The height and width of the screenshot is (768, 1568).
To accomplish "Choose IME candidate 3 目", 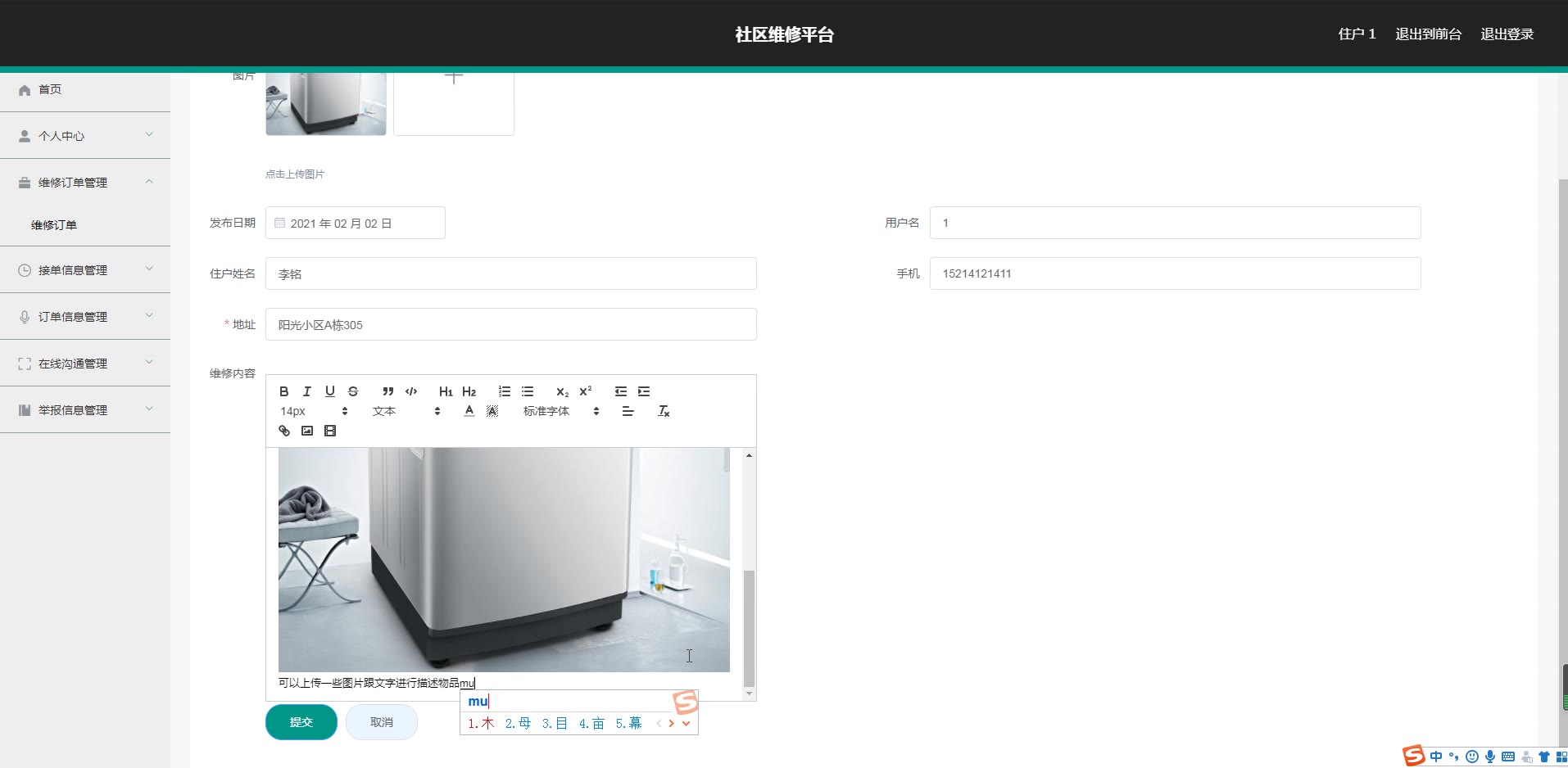I will [555, 723].
